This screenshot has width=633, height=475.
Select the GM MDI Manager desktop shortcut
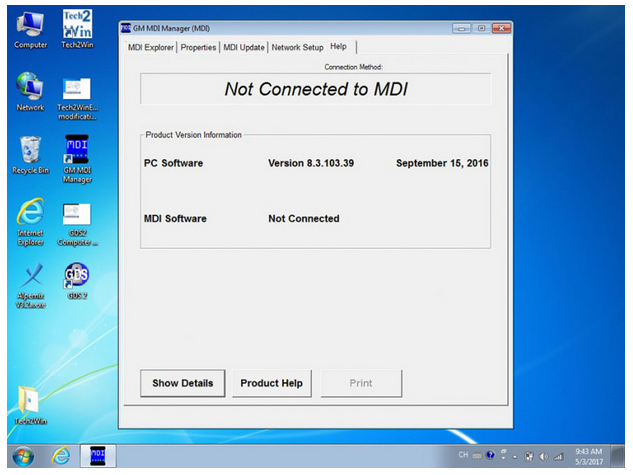coord(77,159)
